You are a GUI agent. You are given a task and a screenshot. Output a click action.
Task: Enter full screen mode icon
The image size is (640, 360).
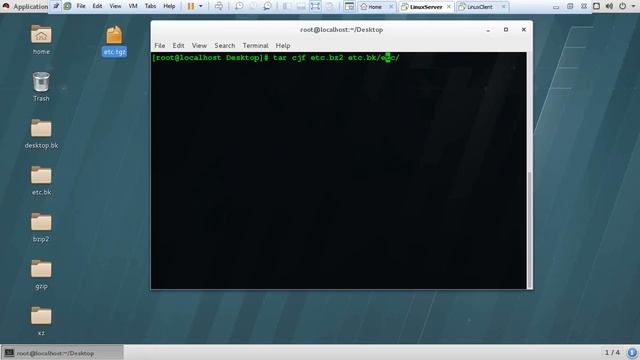[x=315, y=6]
